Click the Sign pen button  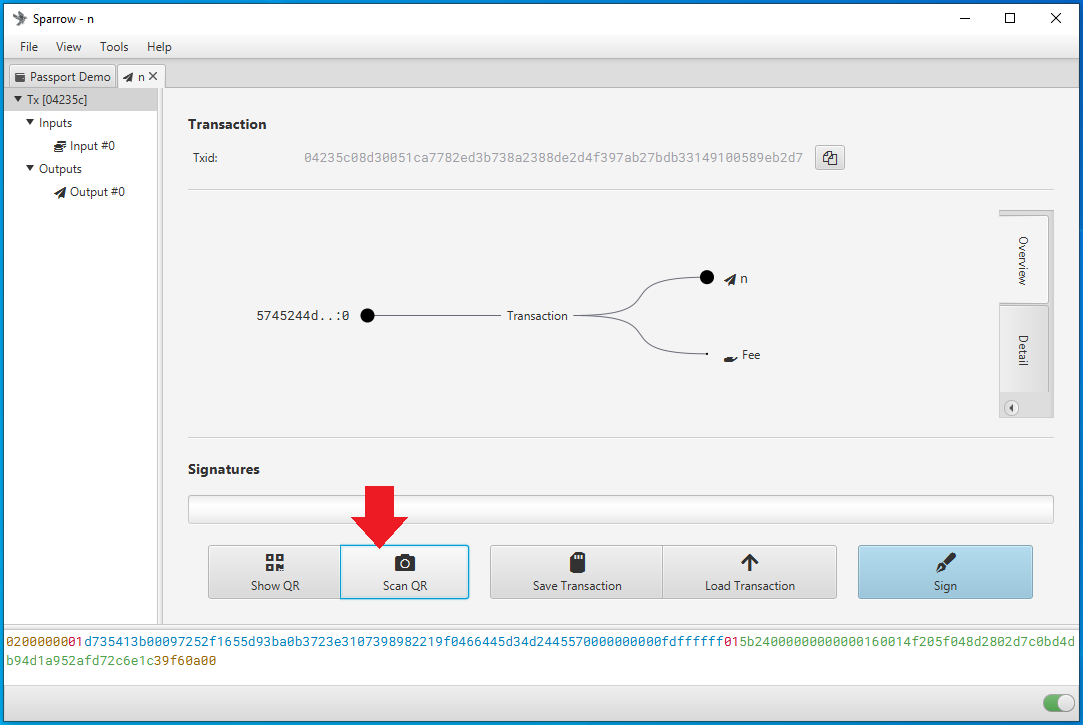(945, 572)
